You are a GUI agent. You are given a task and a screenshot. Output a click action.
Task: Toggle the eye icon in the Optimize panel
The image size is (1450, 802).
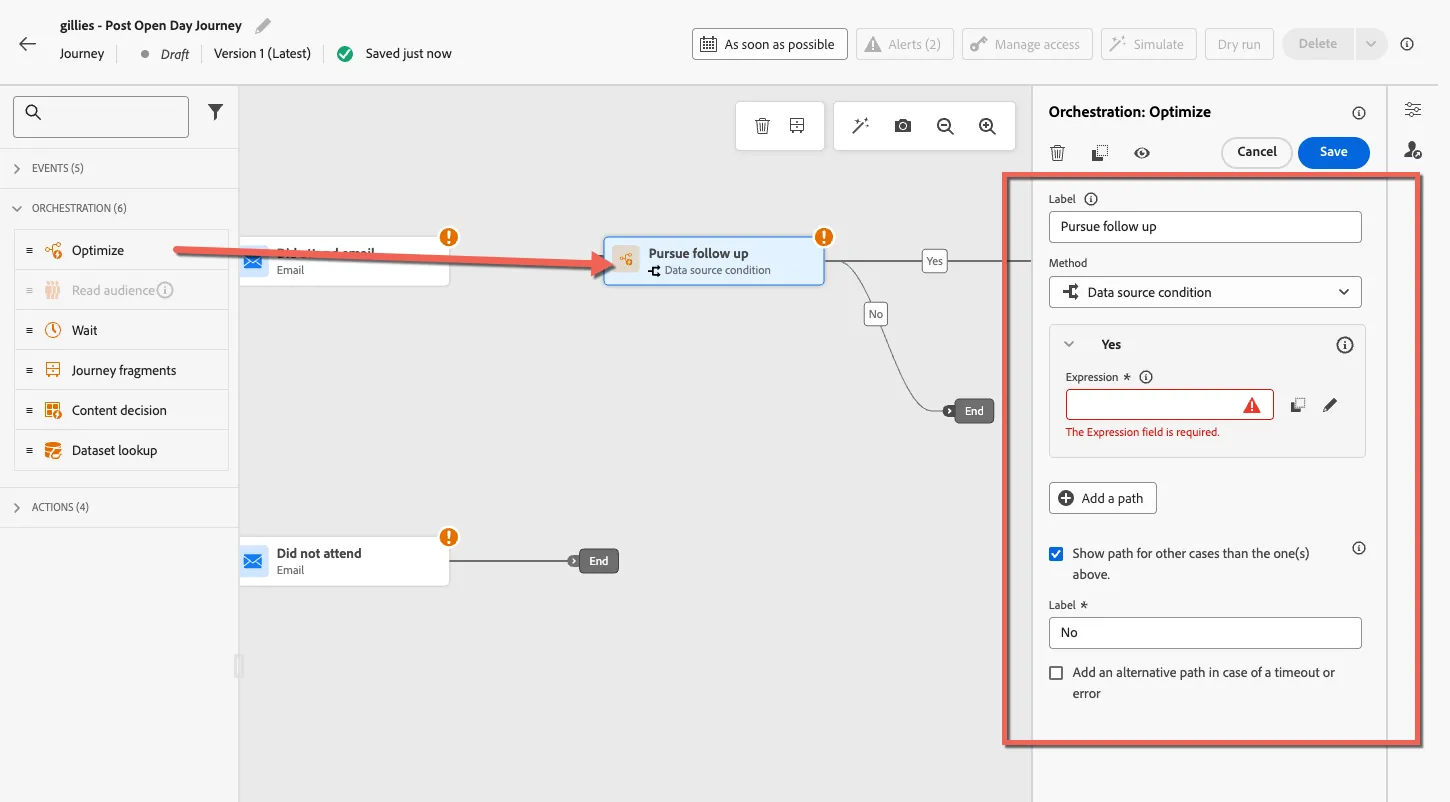coord(1142,153)
